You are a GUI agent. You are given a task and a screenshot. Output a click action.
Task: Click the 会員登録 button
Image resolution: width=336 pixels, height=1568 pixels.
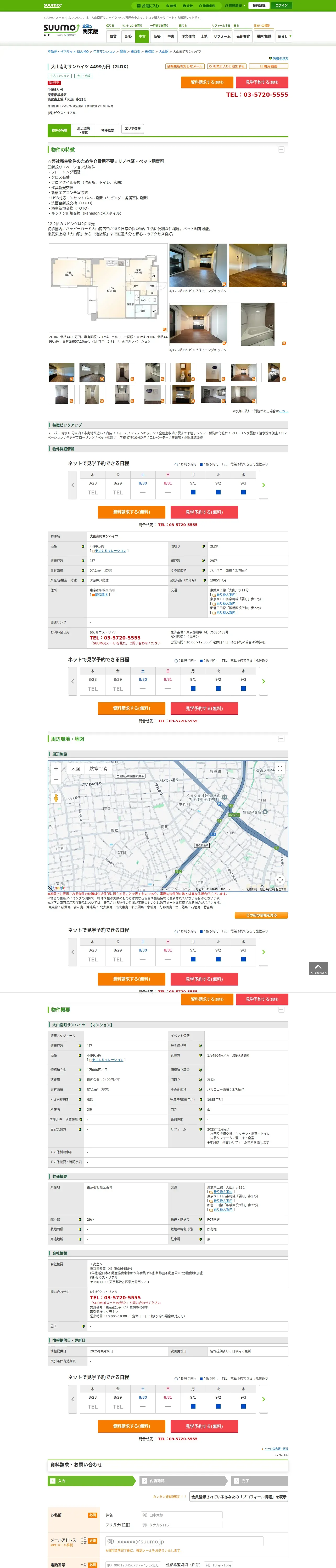[259, 5]
